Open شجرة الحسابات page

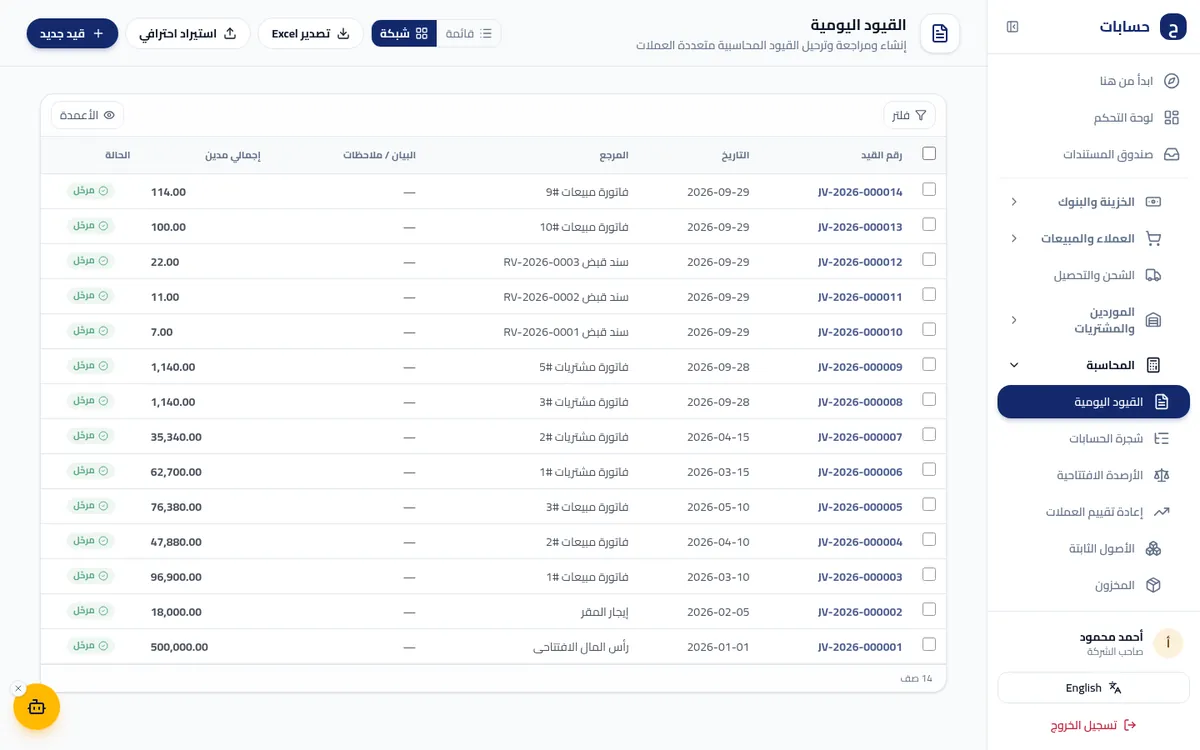click(x=1093, y=438)
